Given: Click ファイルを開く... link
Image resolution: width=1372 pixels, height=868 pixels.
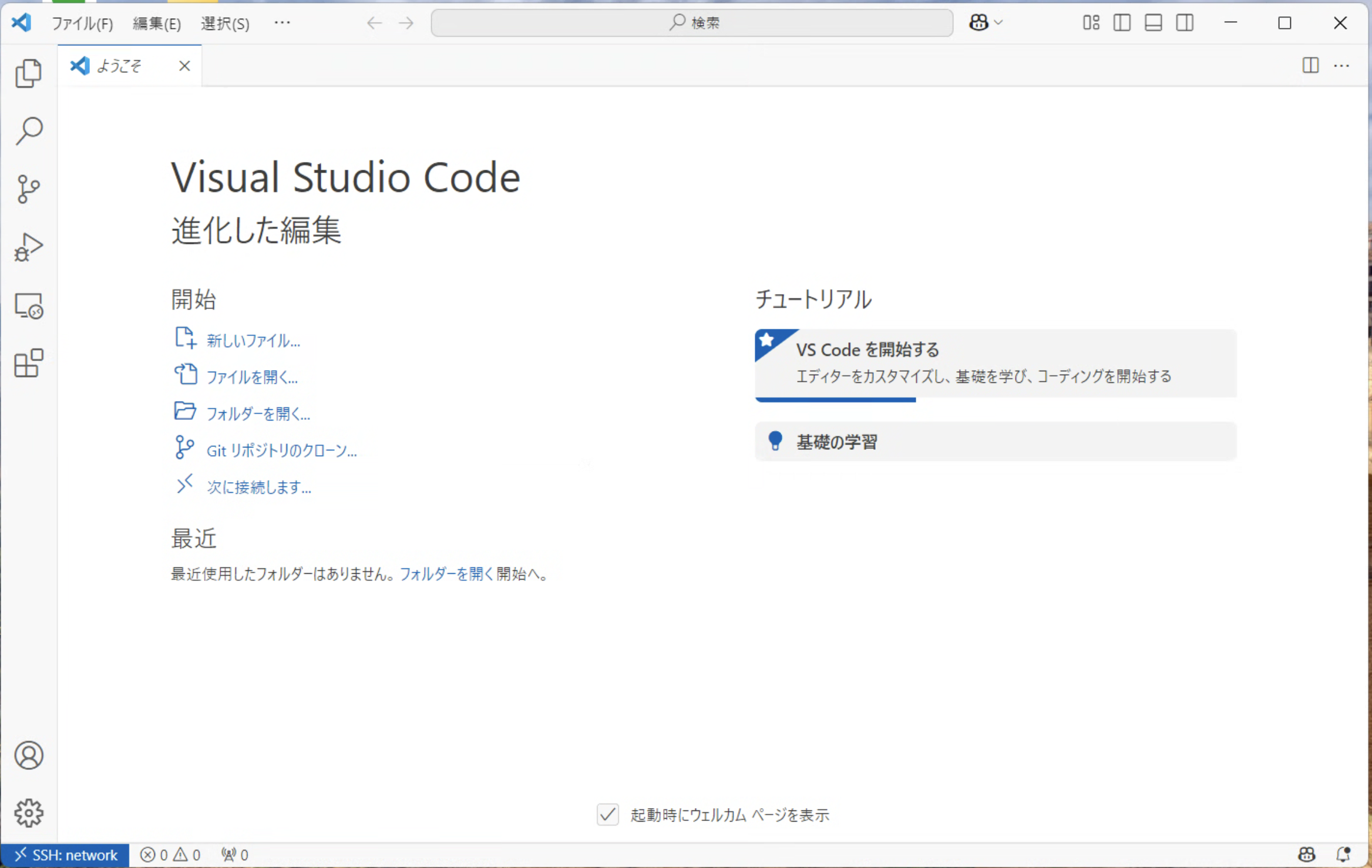Looking at the screenshot, I should tap(252, 377).
